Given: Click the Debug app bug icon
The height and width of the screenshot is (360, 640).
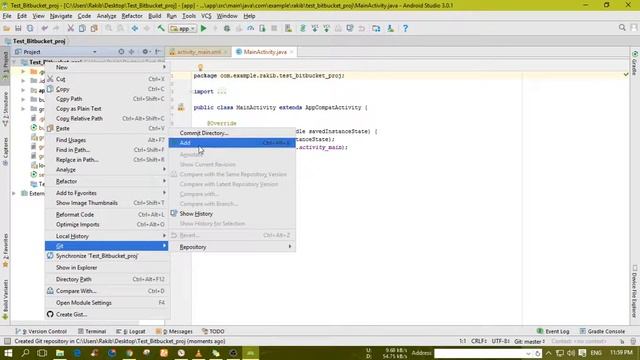Looking at the screenshot, I should 227,29.
